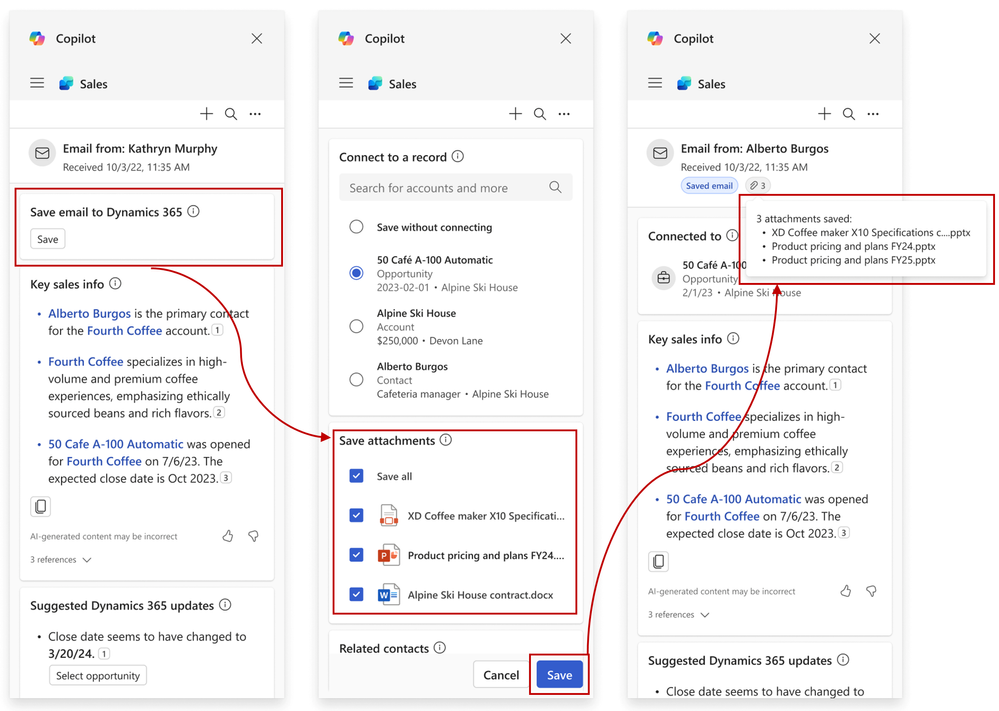Toggle Save all attachments checkbox

tap(356, 476)
